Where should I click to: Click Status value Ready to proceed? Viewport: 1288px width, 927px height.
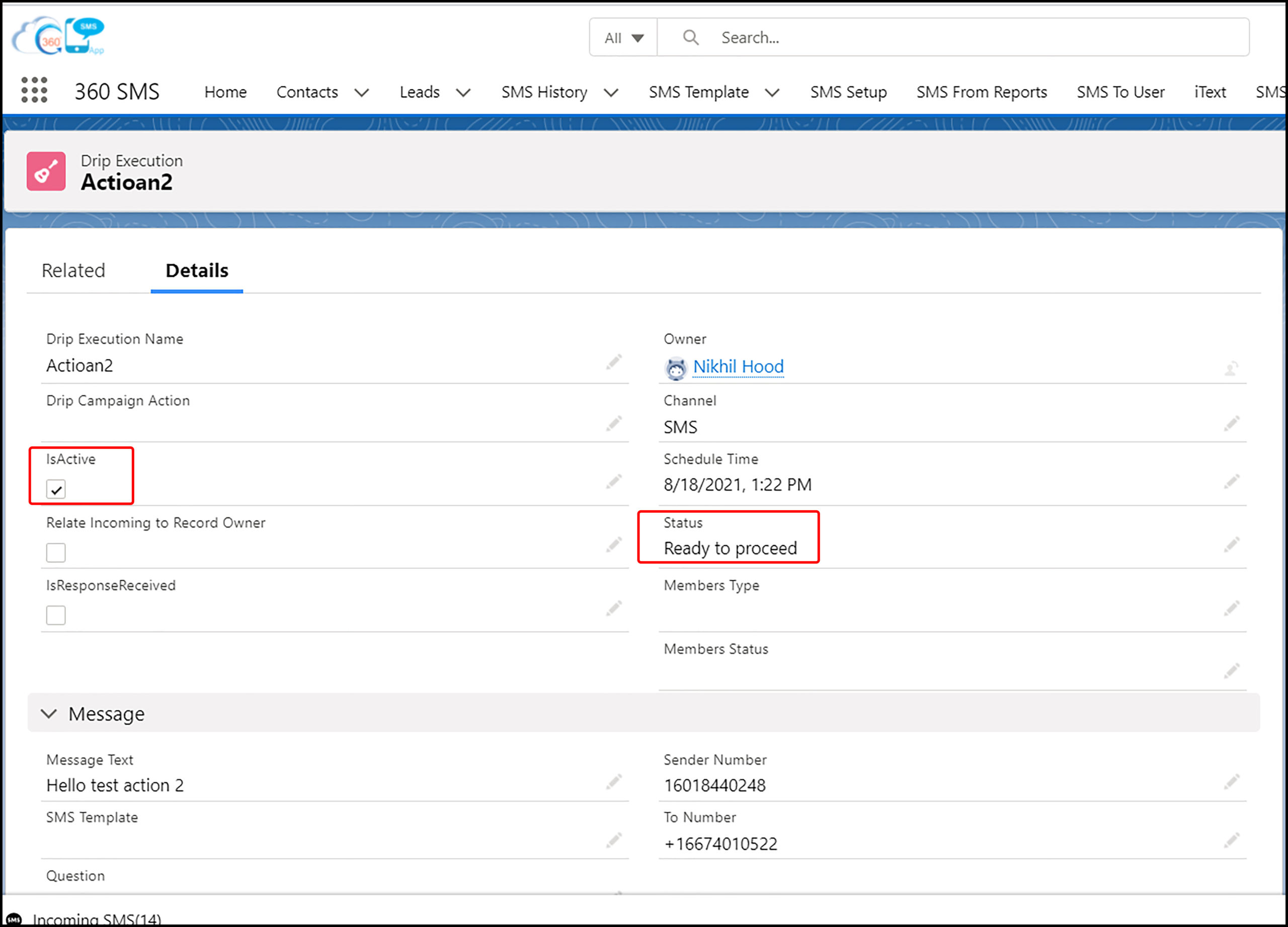pyautogui.click(x=731, y=548)
